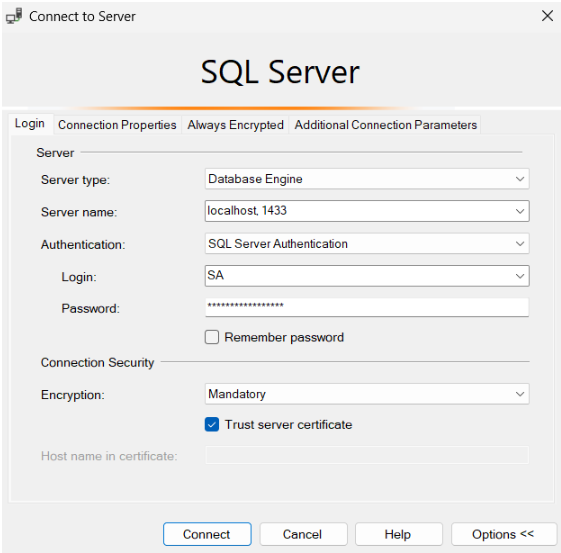Click the Cancel button
This screenshot has height=553, width=561.
click(303, 534)
